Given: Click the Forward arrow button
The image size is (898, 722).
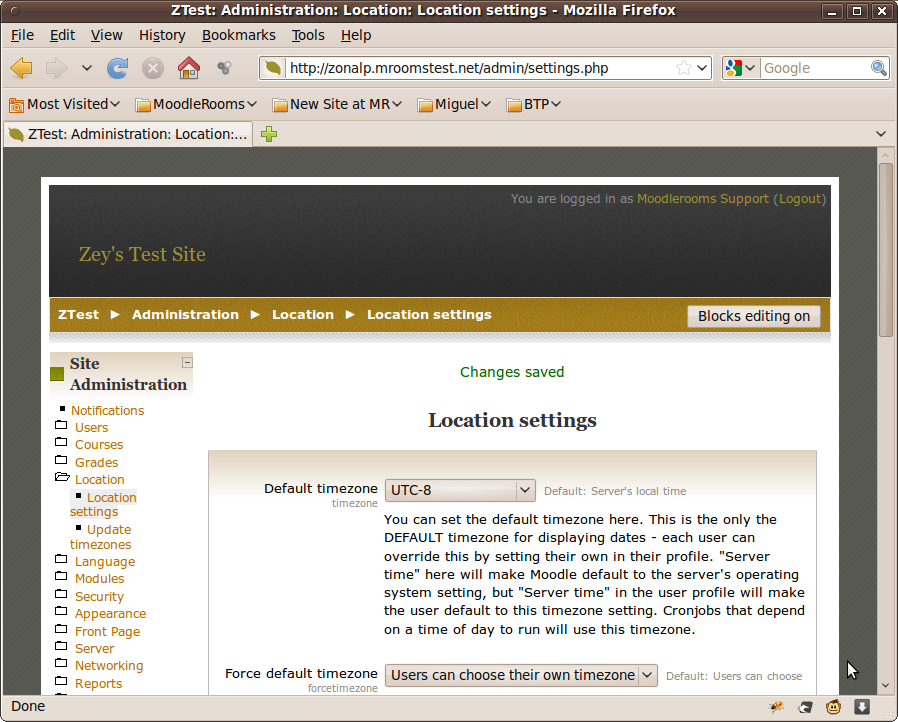Looking at the screenshot, I should click(x=56, y=68).
